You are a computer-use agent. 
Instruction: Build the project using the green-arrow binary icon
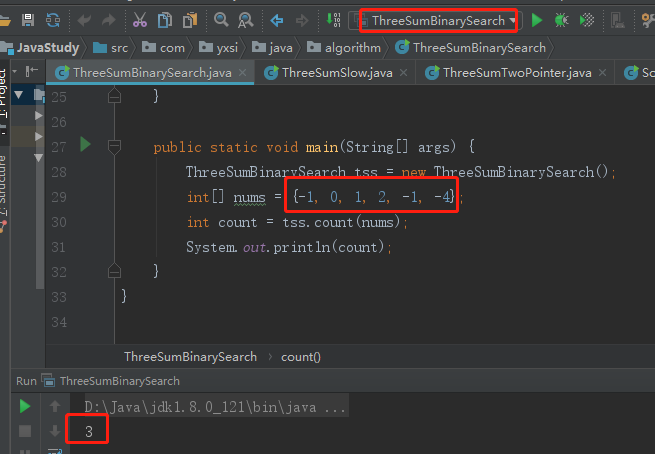333,20
